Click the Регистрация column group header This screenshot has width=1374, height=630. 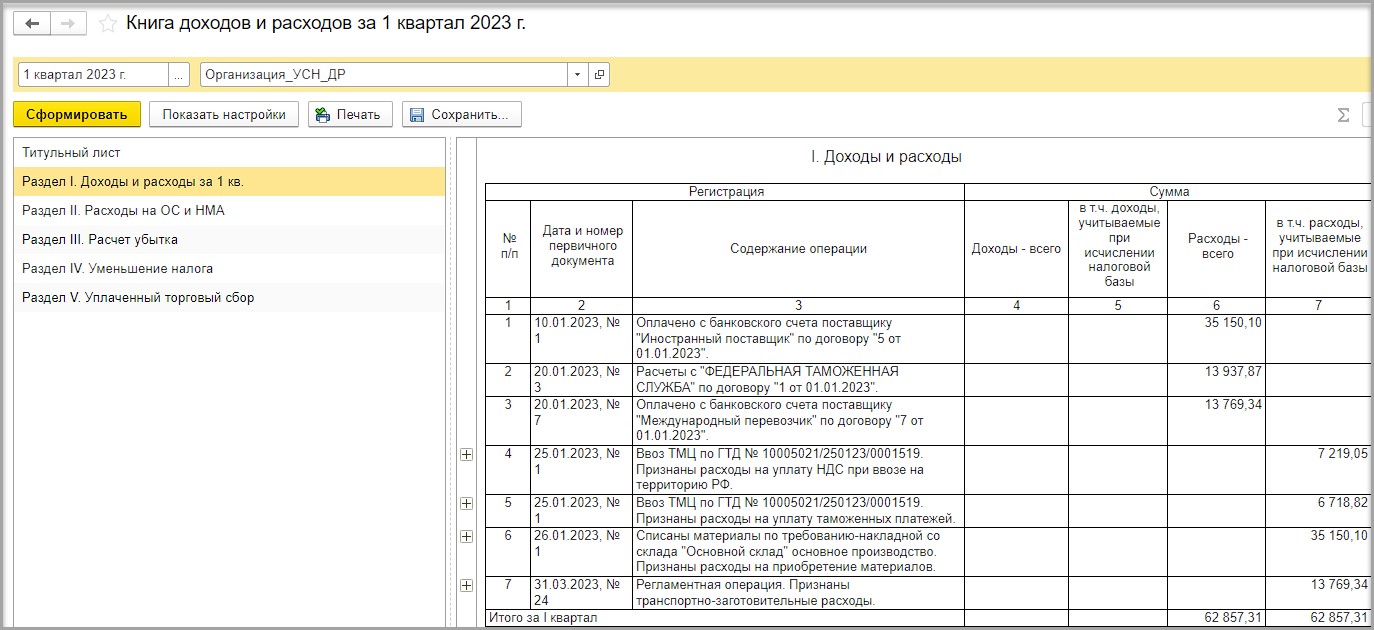(x=726, y=192)
